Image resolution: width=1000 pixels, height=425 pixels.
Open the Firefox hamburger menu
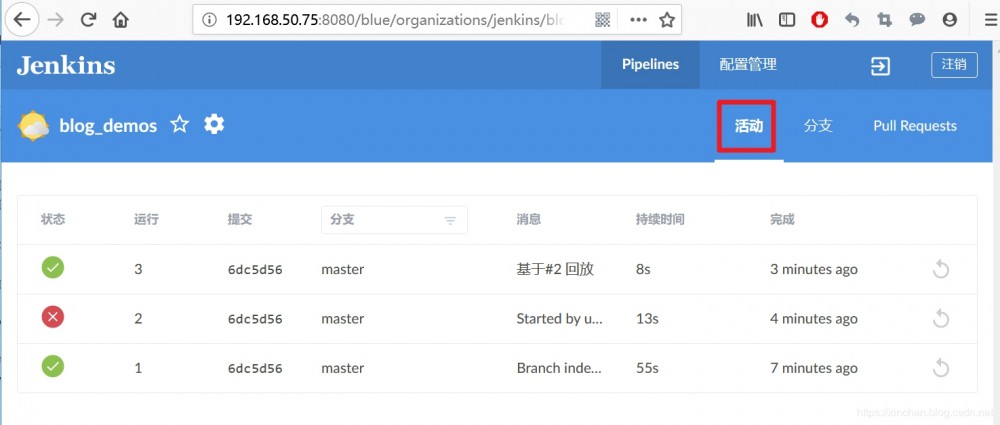point(990,20)
